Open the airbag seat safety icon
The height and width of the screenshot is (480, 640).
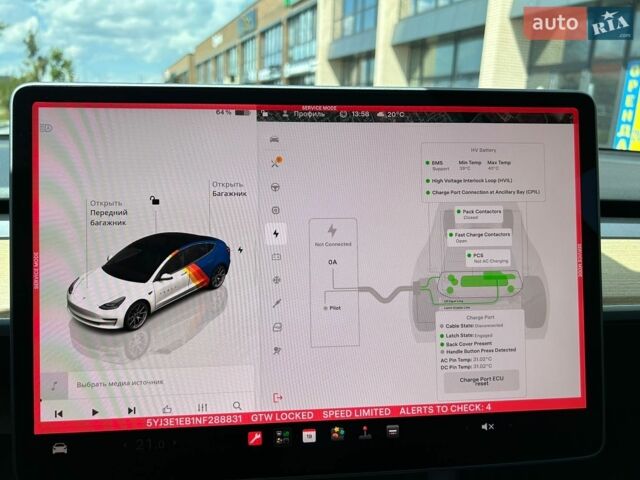(x=278, y=350)
